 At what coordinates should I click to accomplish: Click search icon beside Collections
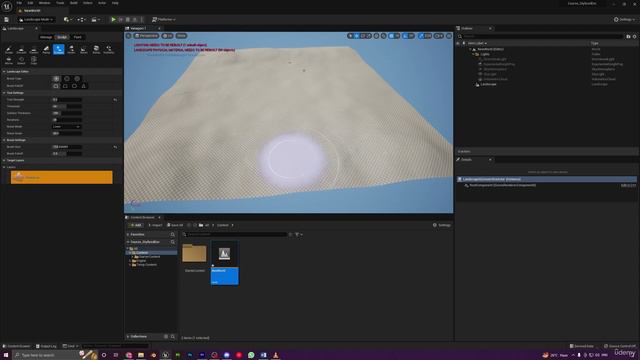click(x=173, y=337)
